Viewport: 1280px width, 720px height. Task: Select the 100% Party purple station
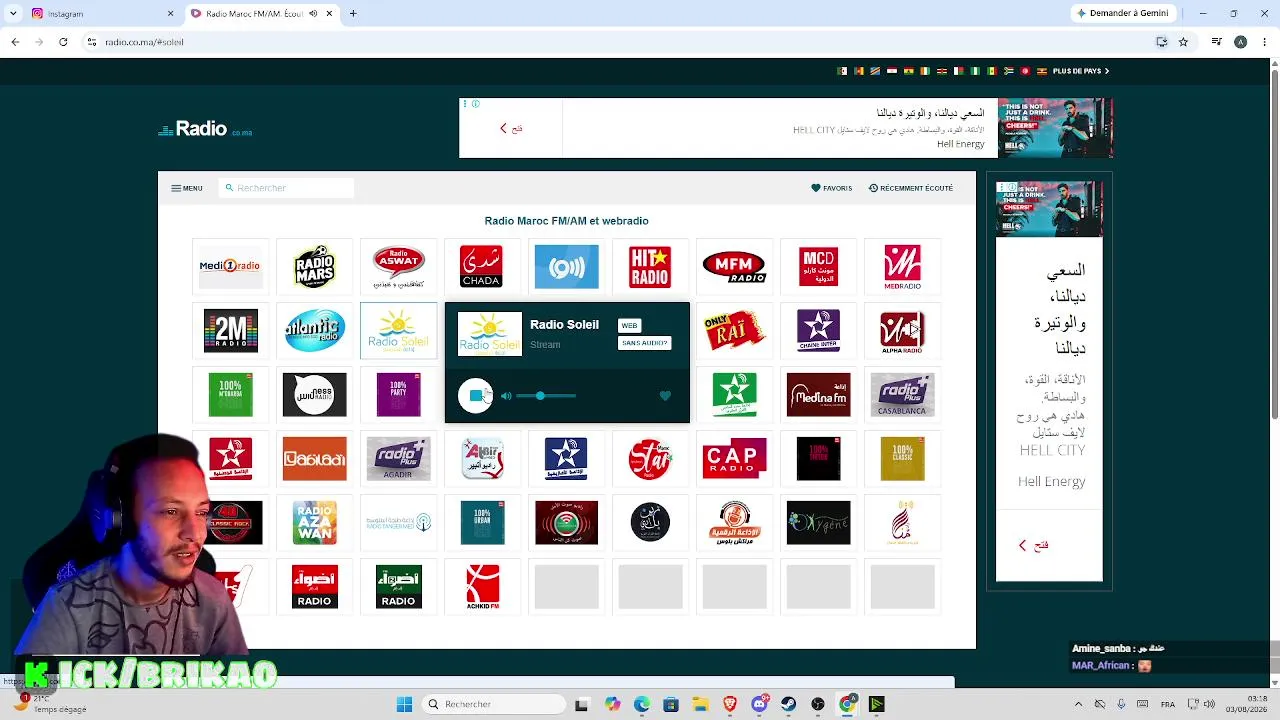[x=398, y=395]
